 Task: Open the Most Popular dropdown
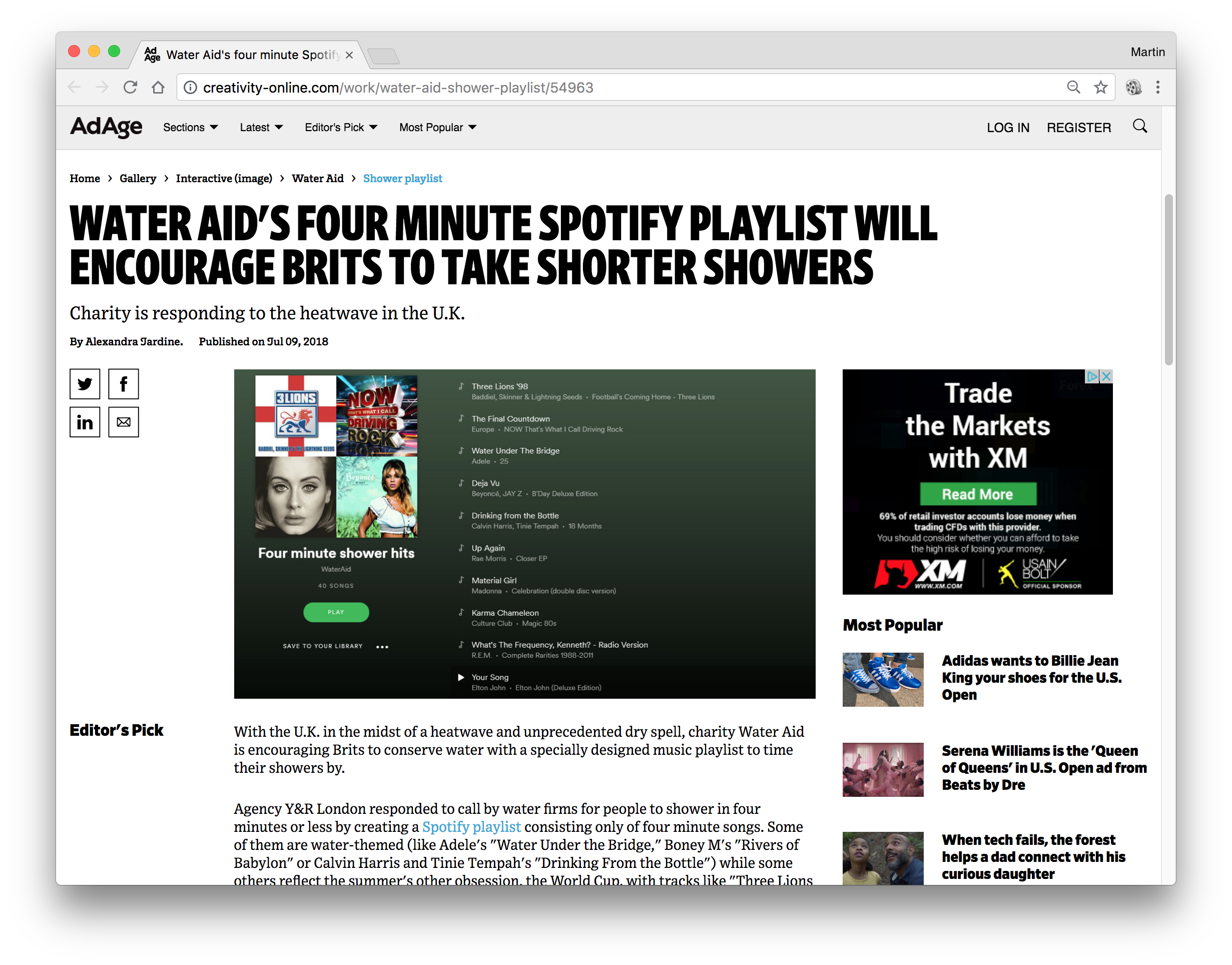tap(438, 128)
